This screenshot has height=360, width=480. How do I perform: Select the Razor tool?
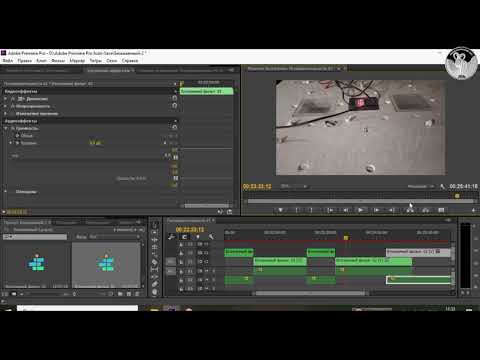155,262
